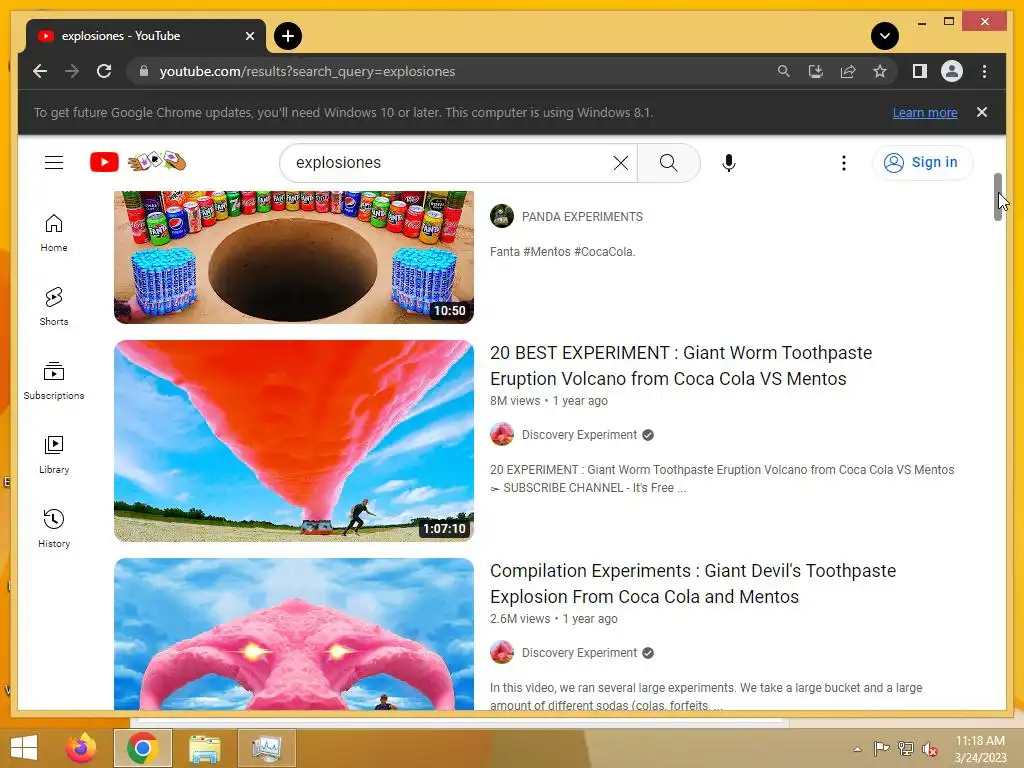Screen dimensions: 1024x768
Task: Open 20 BEST EXPERIMENT video title
Action: 681,366
